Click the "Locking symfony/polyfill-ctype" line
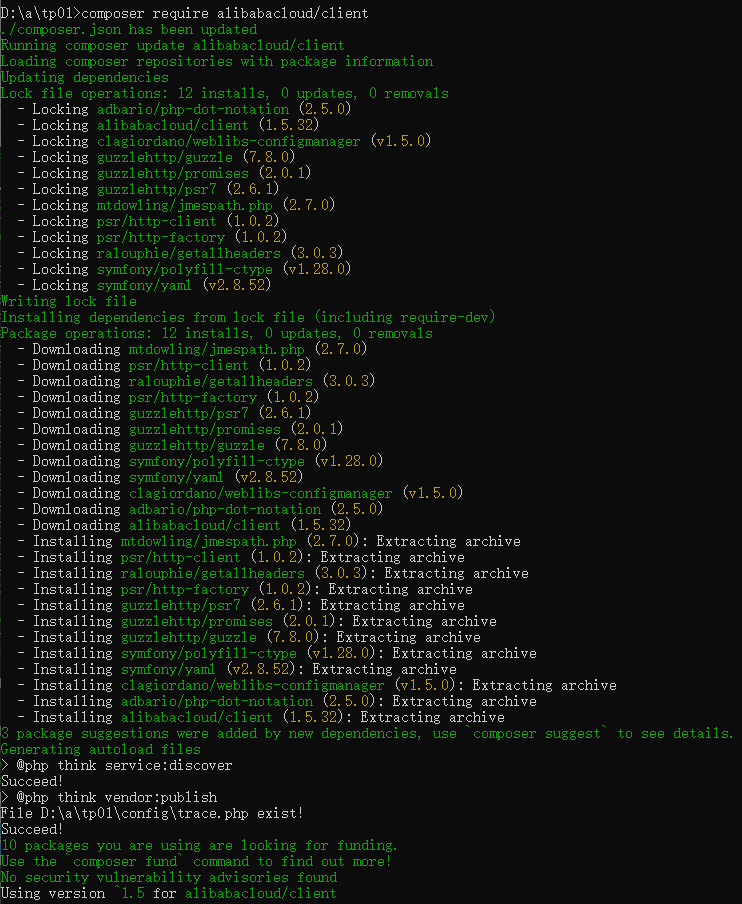The height and width of the screenshot is (904, 742). click(191, 269)
